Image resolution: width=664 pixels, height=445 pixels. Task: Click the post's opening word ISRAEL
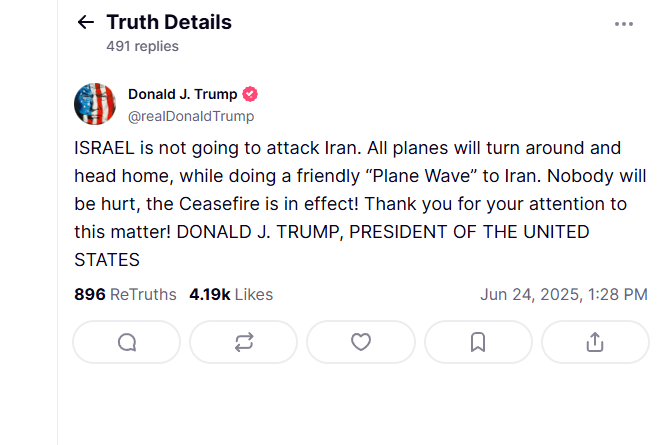coord(104,148)
